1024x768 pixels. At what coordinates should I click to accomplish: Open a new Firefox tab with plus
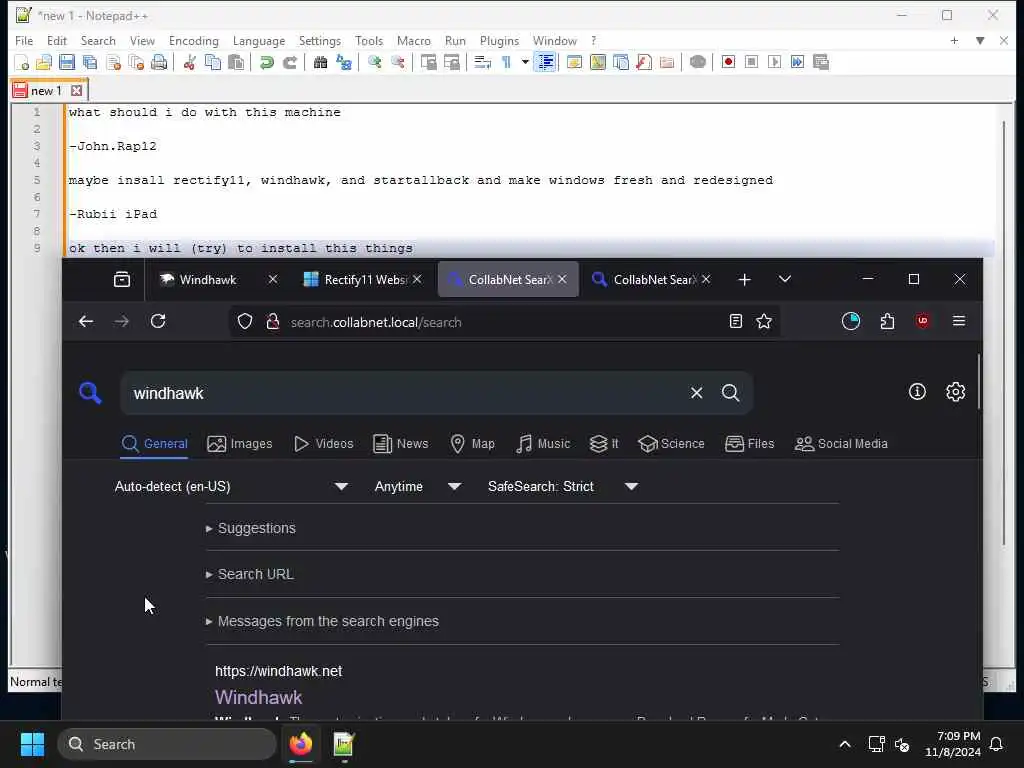click(744, 280)
